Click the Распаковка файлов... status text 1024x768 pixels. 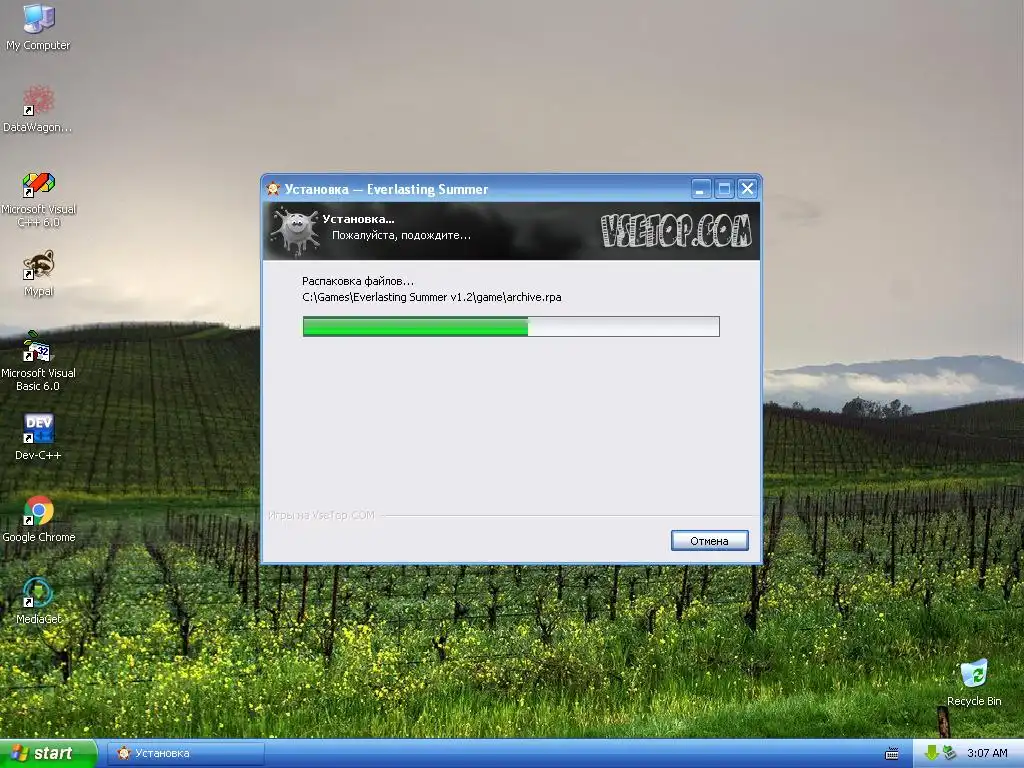(358, 281)
